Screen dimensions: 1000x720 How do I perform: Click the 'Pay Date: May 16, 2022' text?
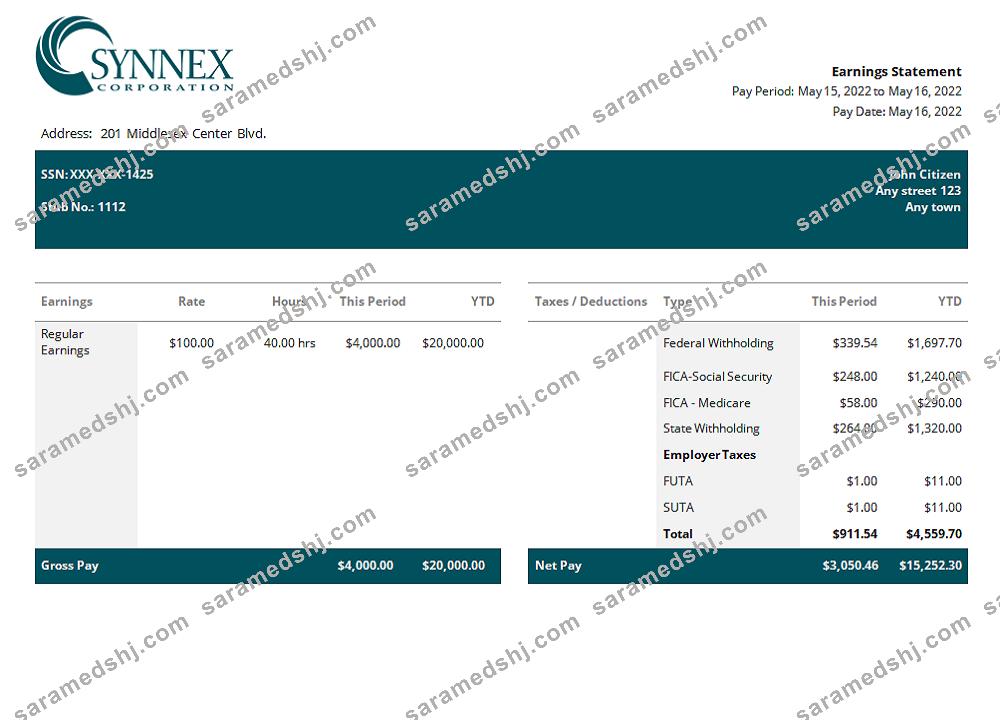(x=897, y=112)
